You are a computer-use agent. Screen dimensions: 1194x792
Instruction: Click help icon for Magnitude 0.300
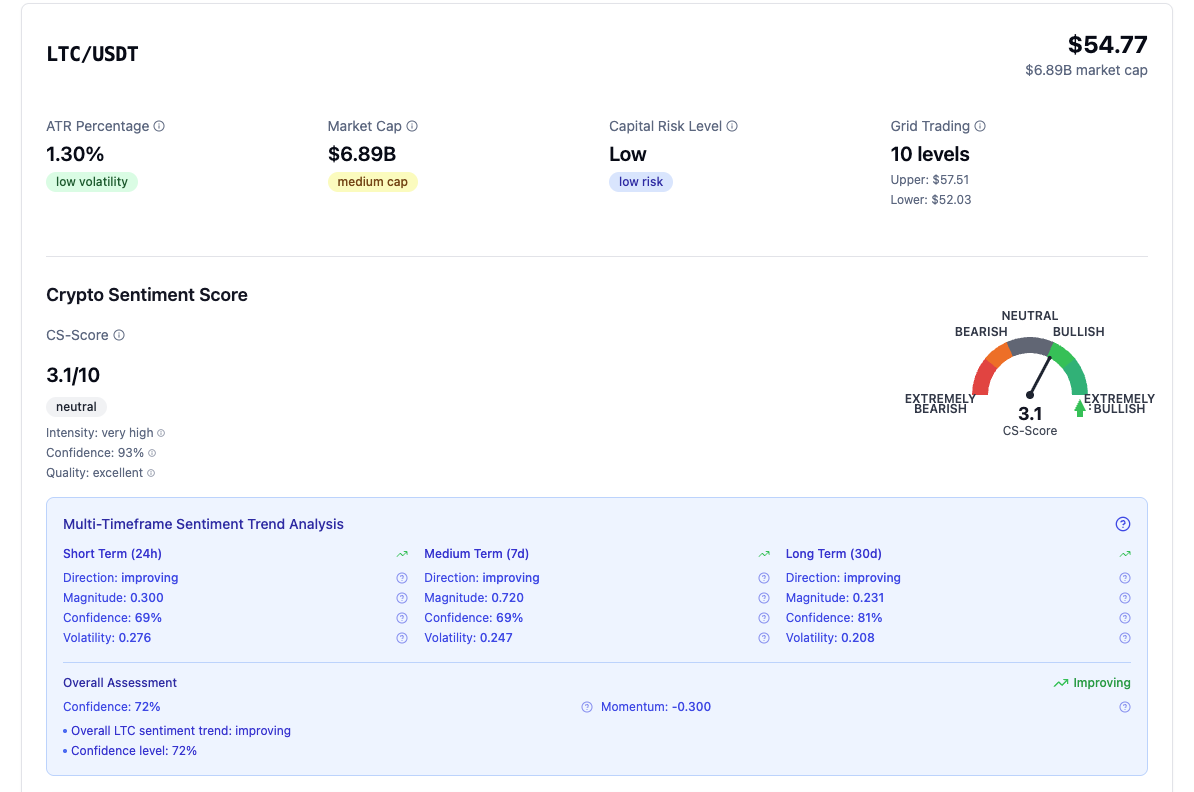(402, 598)
